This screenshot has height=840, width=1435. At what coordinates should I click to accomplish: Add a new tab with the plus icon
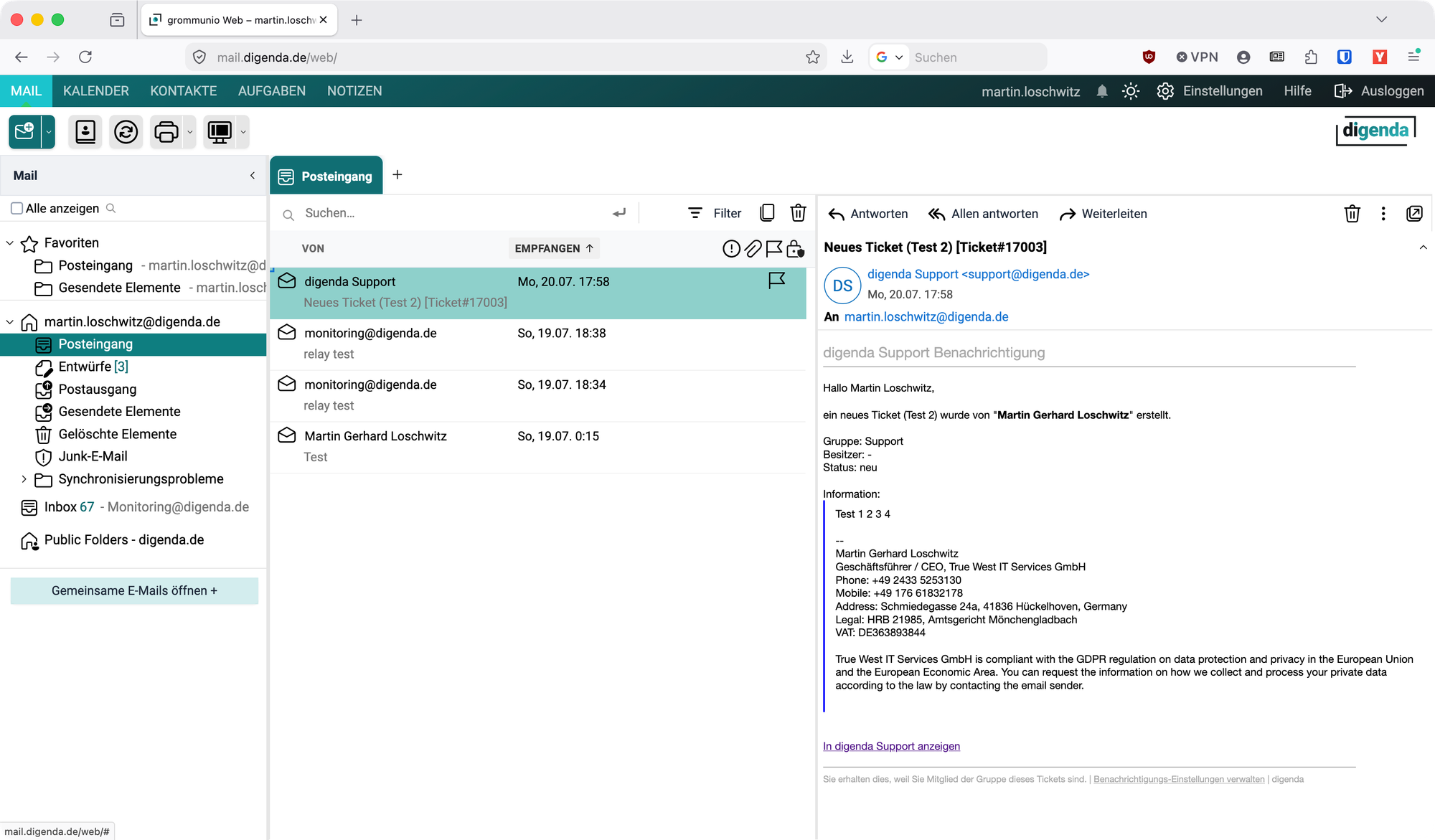(x=397, y=175)
